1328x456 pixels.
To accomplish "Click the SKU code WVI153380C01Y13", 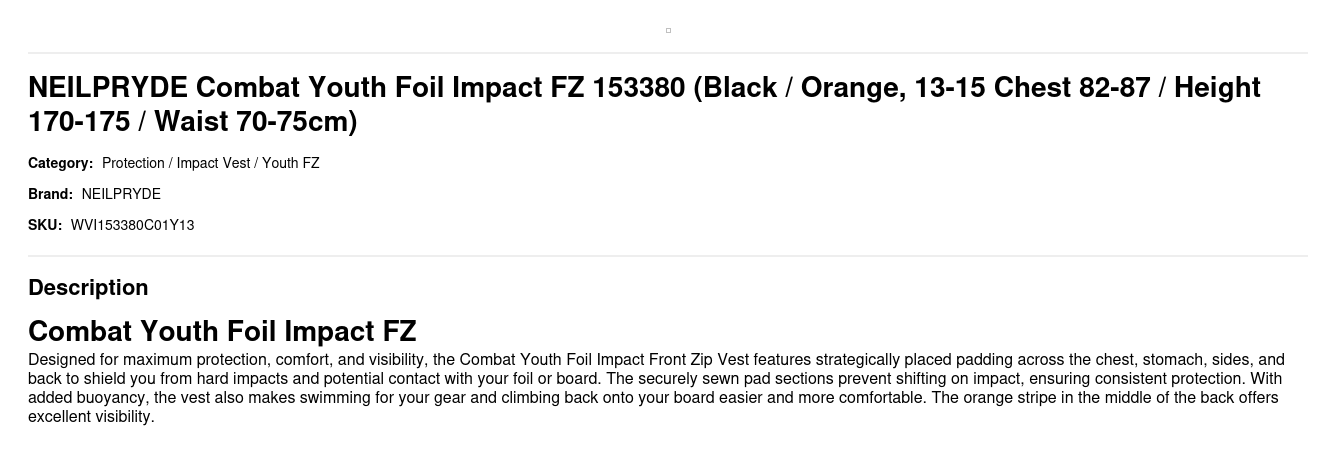I will 132,225.
